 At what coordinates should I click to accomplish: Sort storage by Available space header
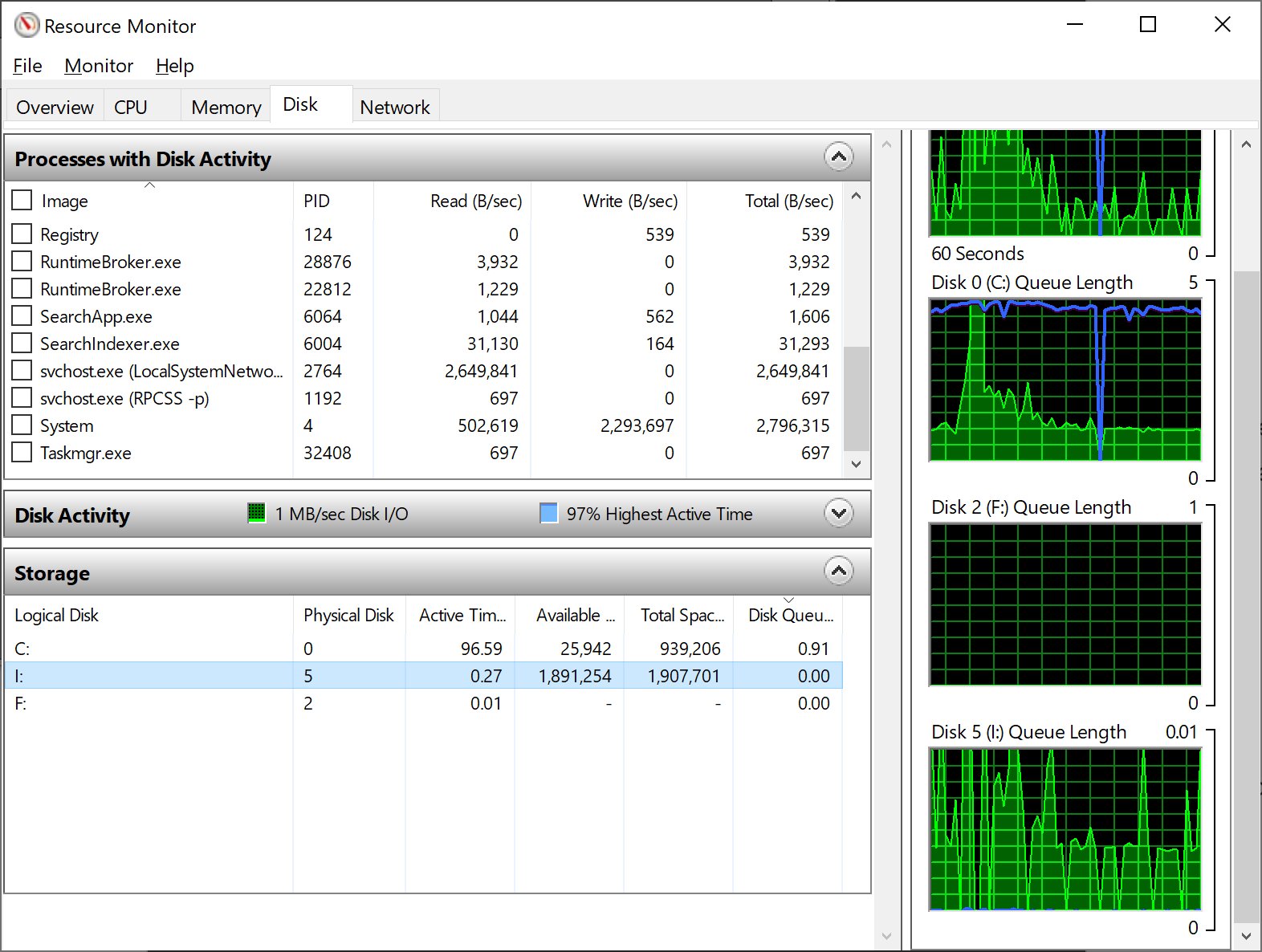569,615
